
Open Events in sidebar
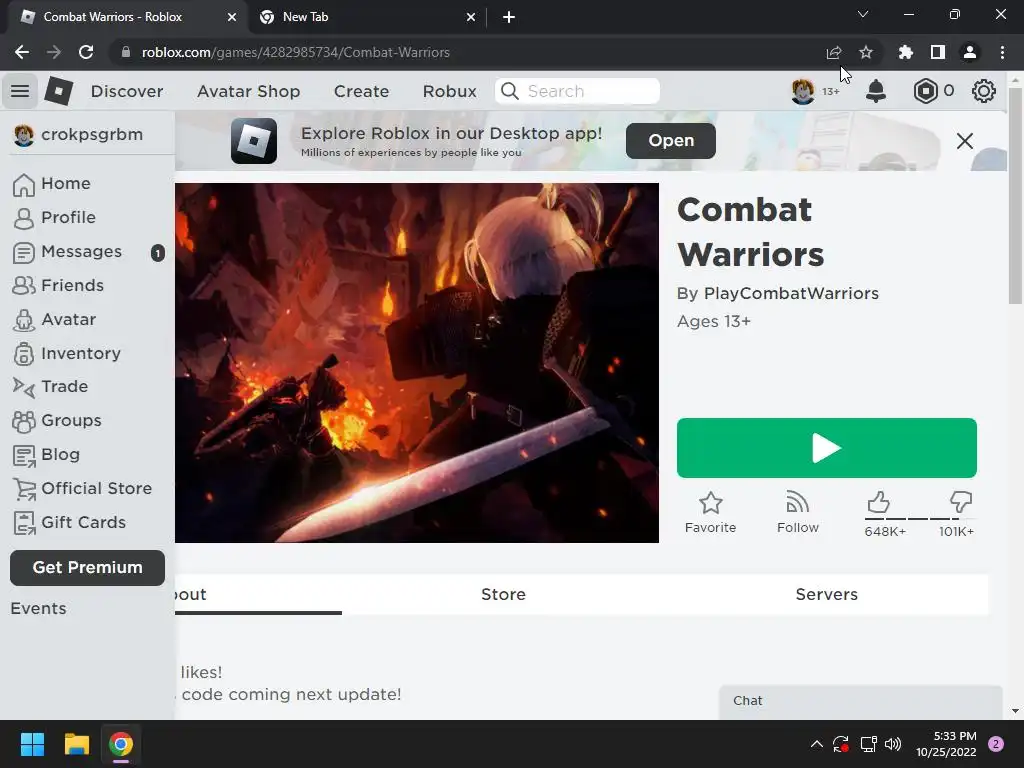(39, 609)
